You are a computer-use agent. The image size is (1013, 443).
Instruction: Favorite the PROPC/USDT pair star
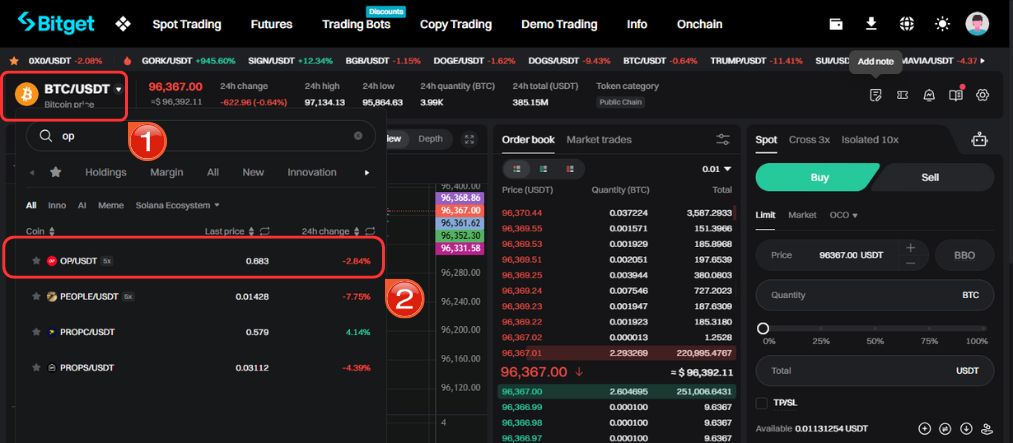(36, 332)
